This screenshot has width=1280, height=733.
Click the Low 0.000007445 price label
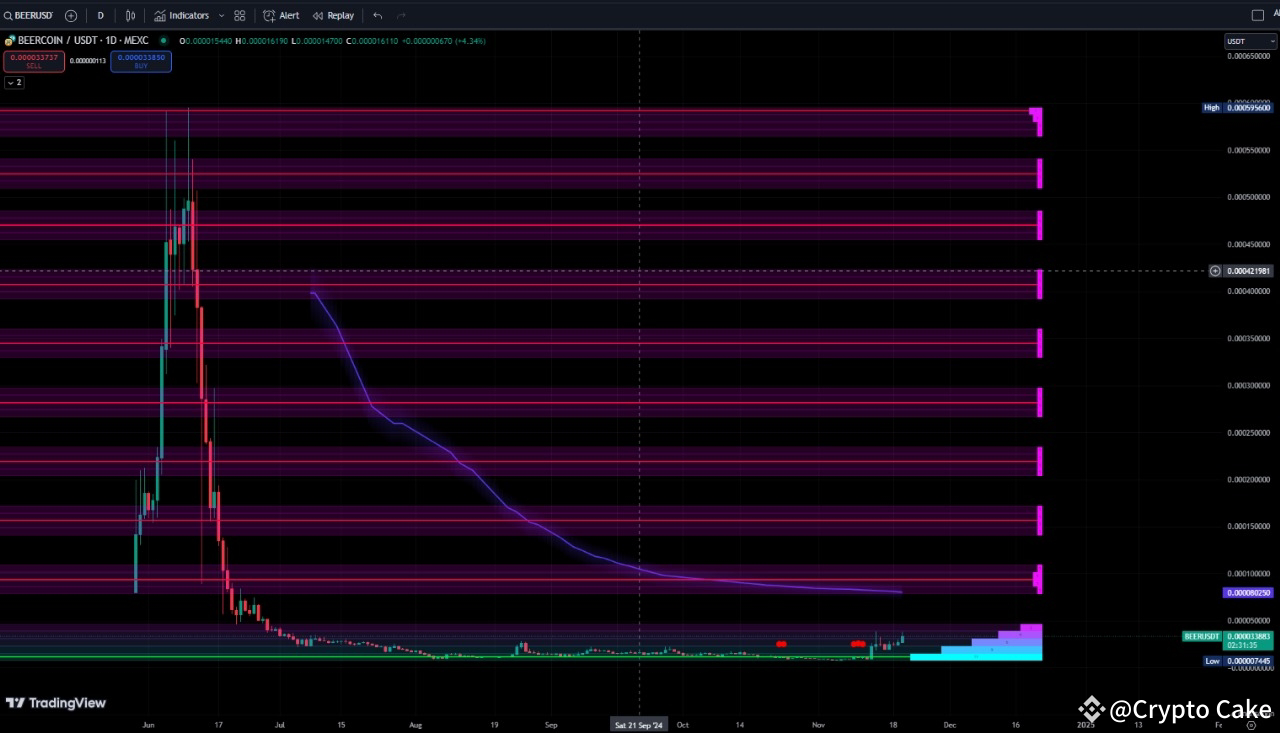click(1238, 661)
